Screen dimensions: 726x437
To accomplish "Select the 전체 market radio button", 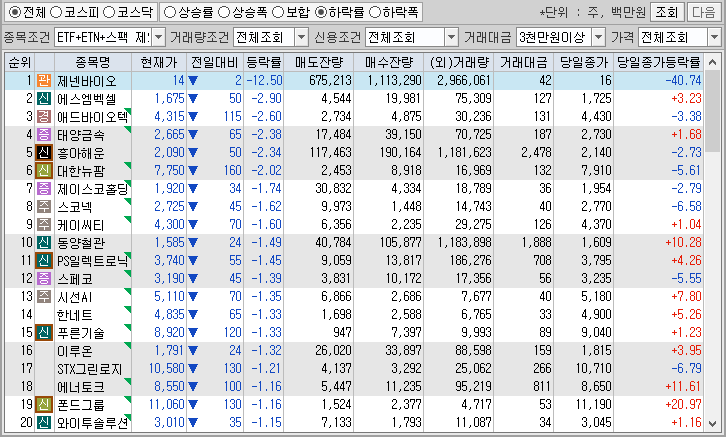I will pyautogui.click(x=15, y=12).
